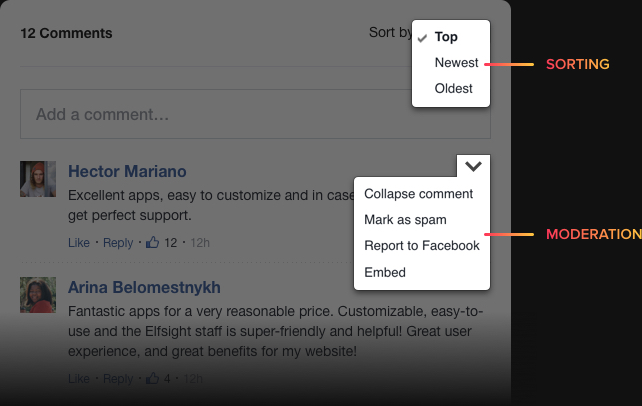Toggle the comment moderation chevron menu
642x406 pixels.
(x=474, y=166)
